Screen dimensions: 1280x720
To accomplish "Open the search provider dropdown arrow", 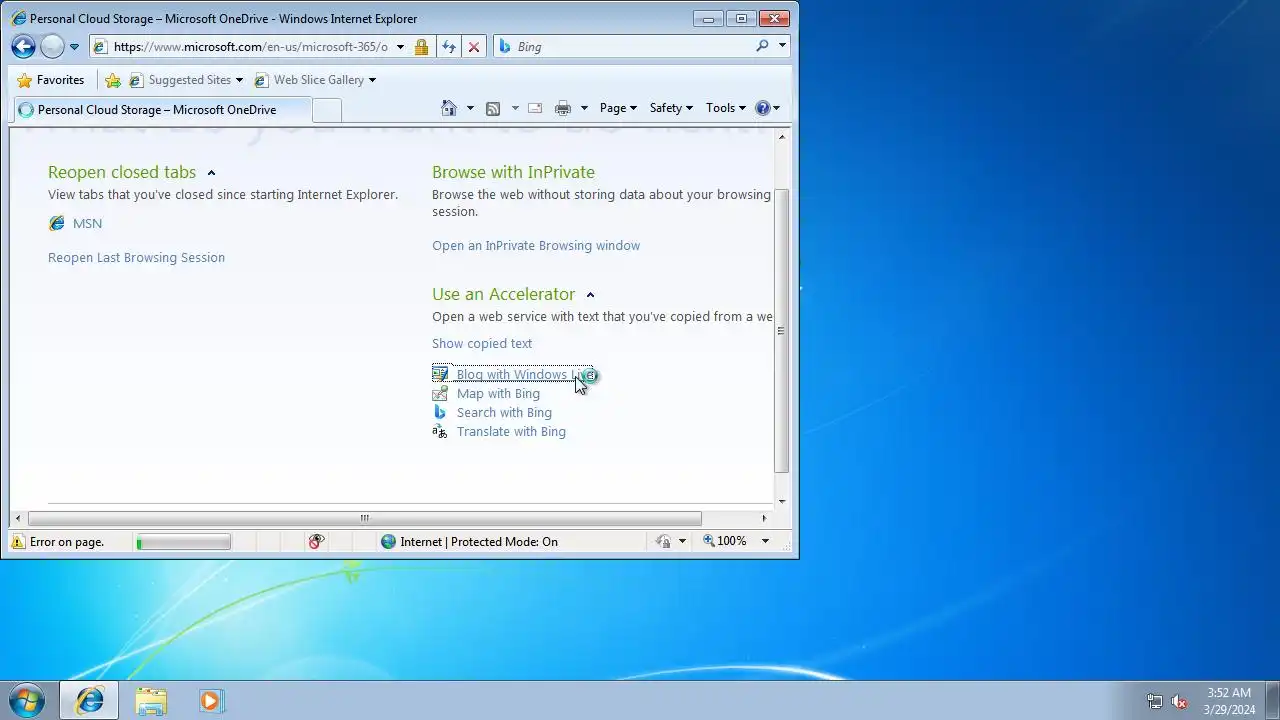I will (782, 46).
